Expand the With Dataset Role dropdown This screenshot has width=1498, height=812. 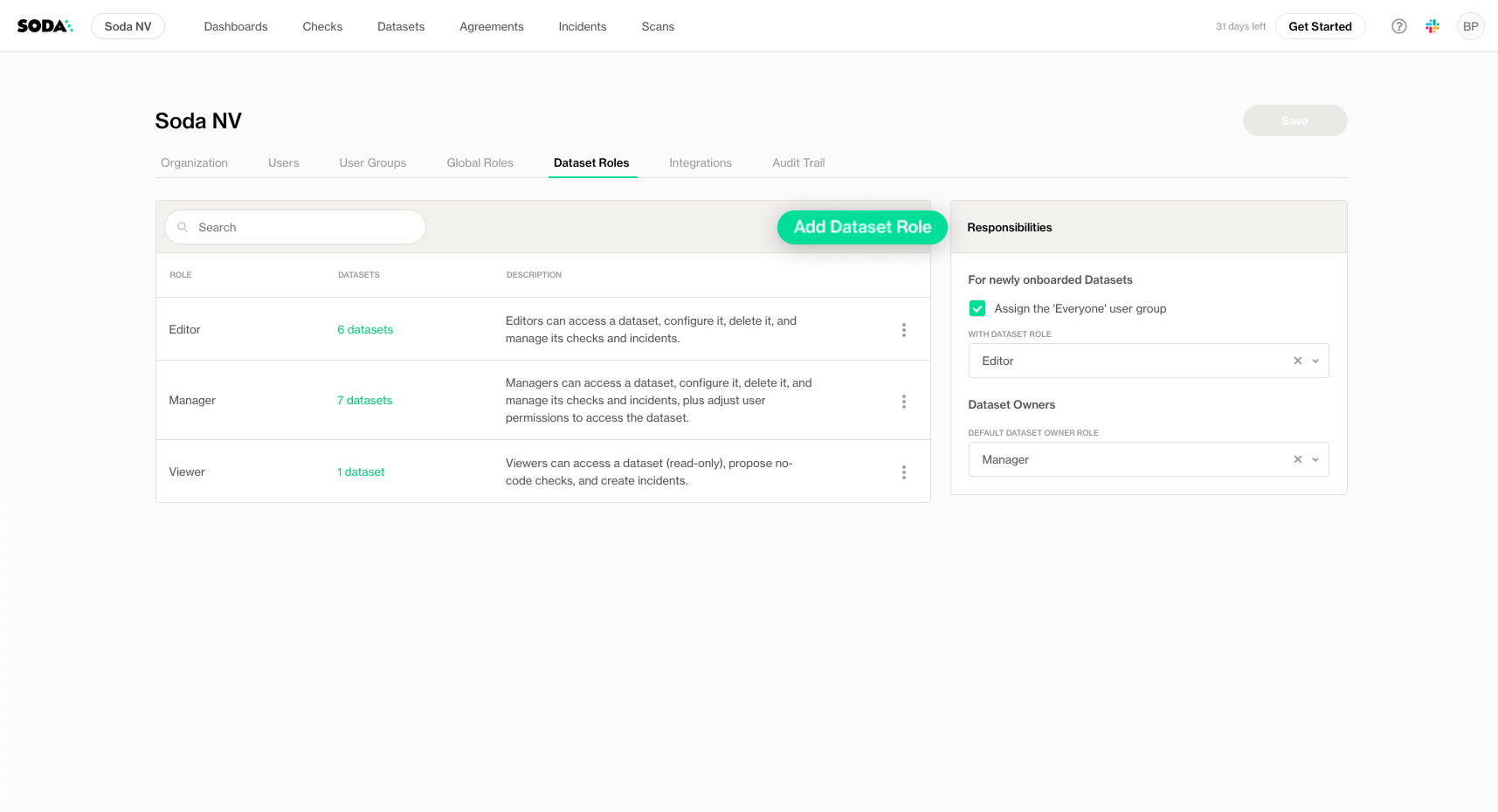(x=1315, y=361)
